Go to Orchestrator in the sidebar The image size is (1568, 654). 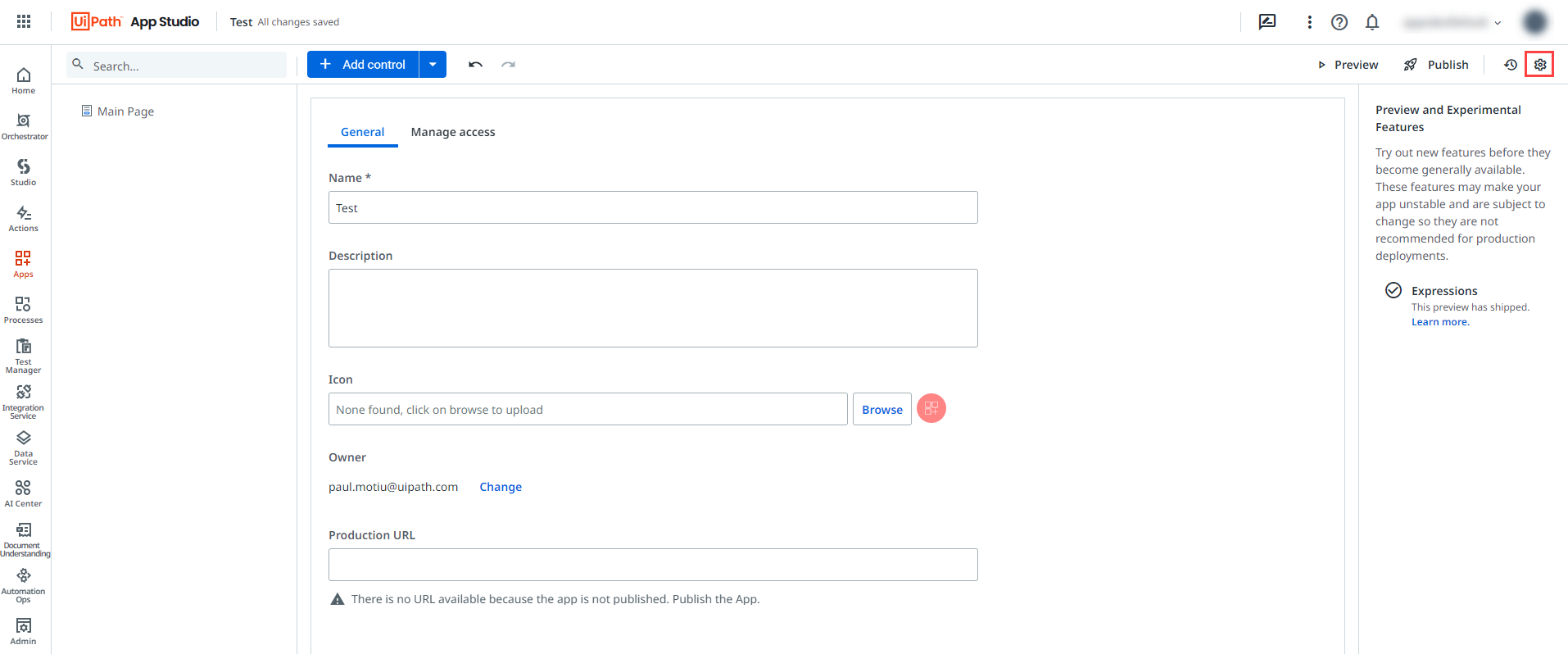pyautogui.click(x=24, y=126)
